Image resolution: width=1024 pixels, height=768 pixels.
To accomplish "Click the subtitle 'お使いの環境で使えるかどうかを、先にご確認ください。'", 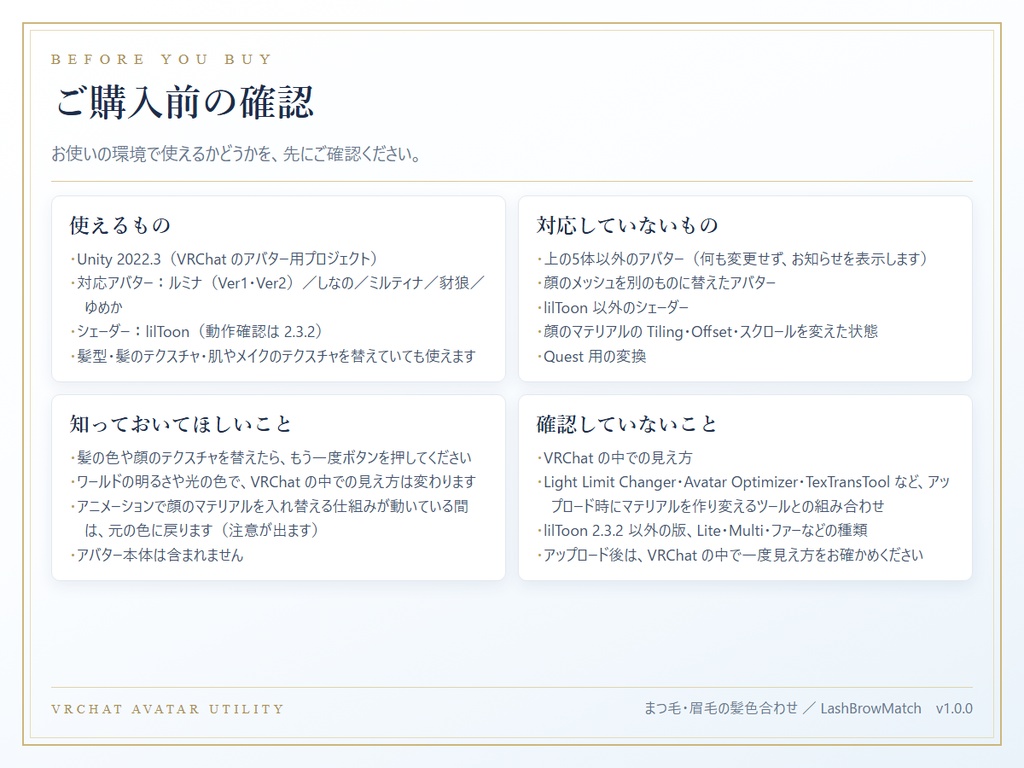I will tap(236, 154).
